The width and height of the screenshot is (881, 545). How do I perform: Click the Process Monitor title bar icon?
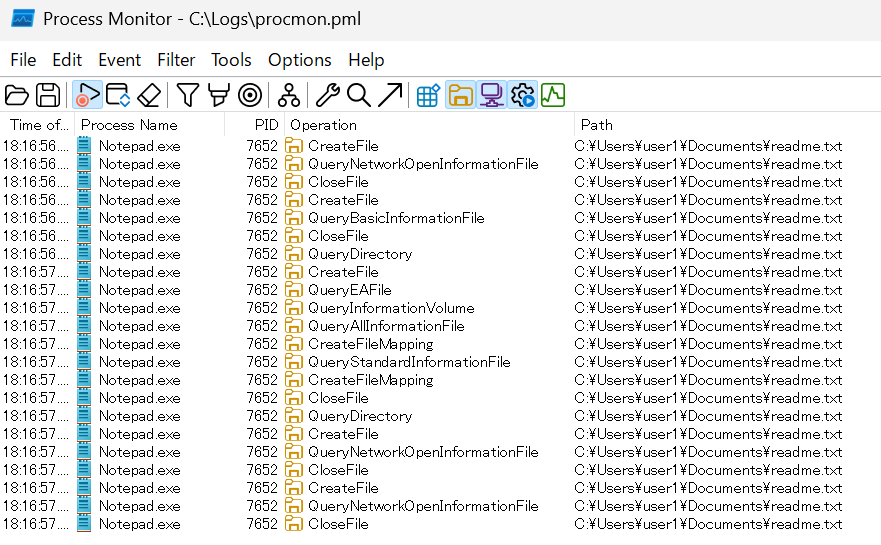coord(23,19)
